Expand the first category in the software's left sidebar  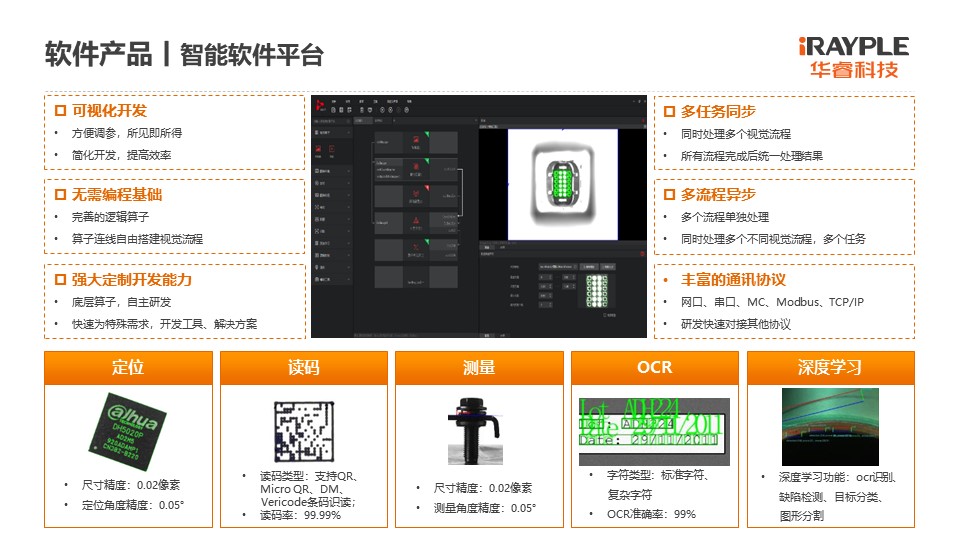(331, 131)
